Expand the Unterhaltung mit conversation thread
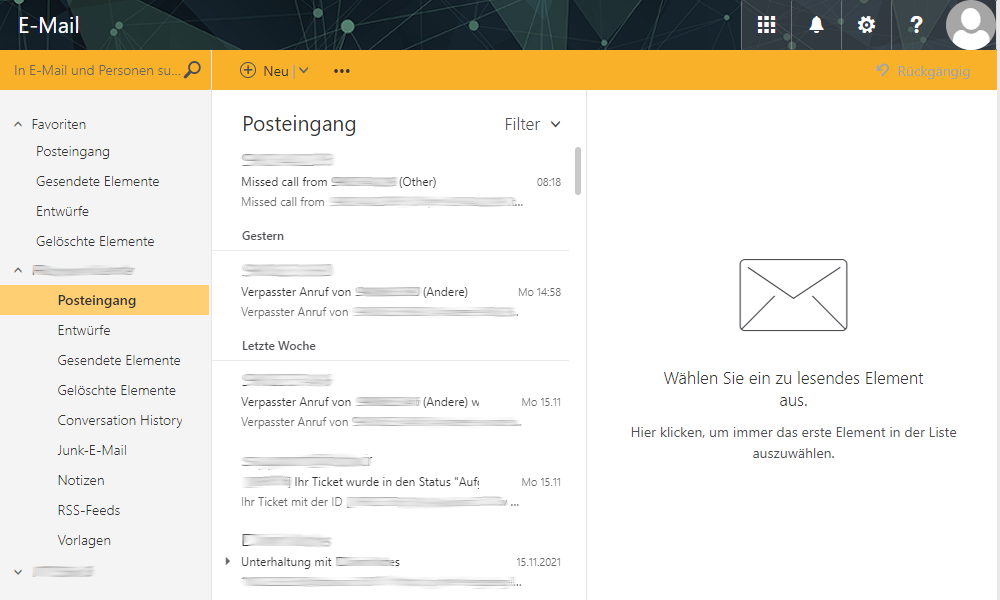The image size is (1000, 600). click(228, 561)
